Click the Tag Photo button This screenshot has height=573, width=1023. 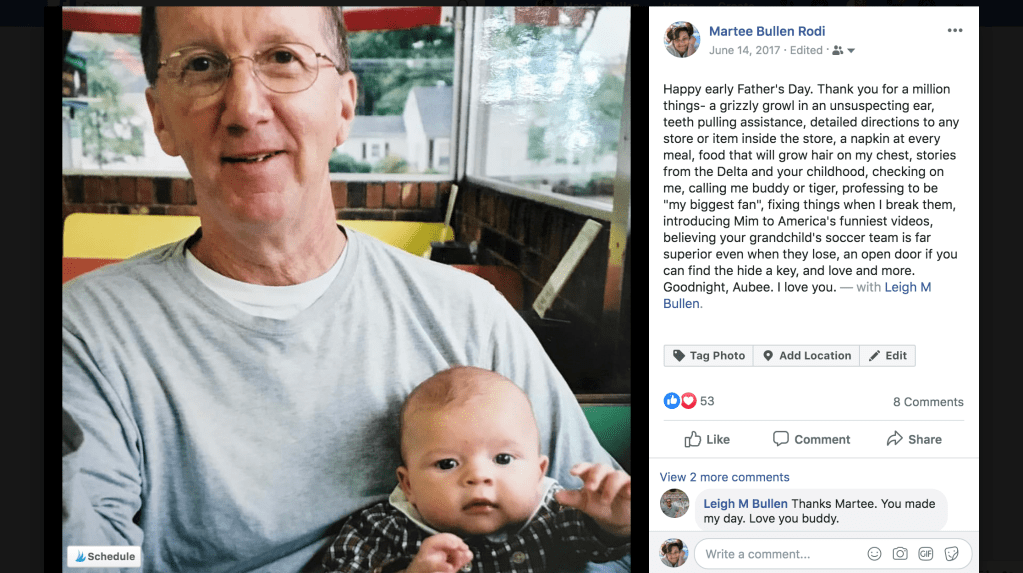709,356
